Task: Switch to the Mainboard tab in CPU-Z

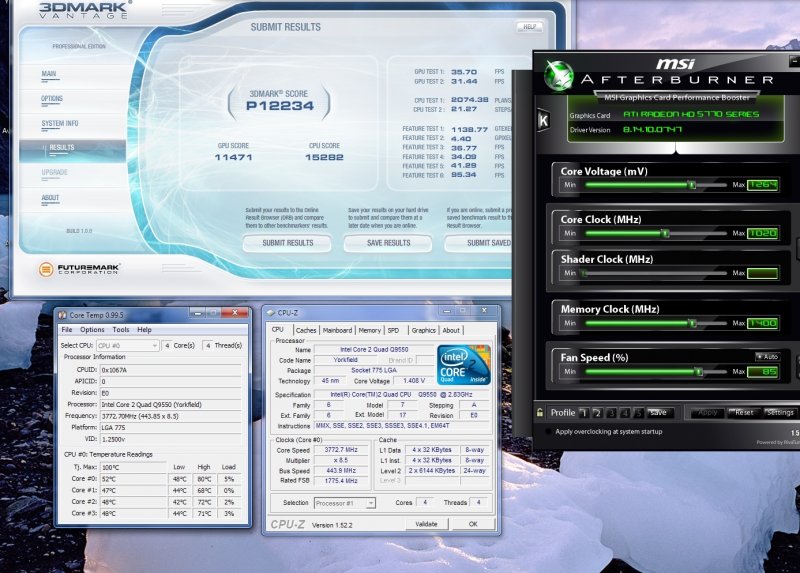Action: 337,330
